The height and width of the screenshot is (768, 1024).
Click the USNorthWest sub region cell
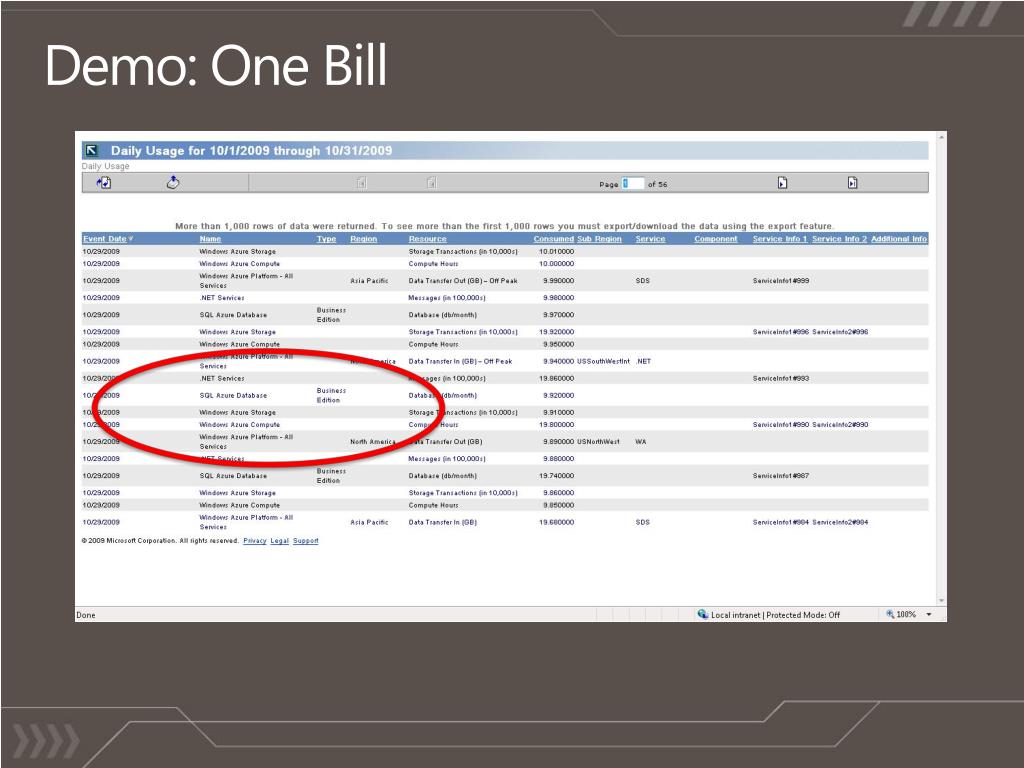[x=598, y=442]
